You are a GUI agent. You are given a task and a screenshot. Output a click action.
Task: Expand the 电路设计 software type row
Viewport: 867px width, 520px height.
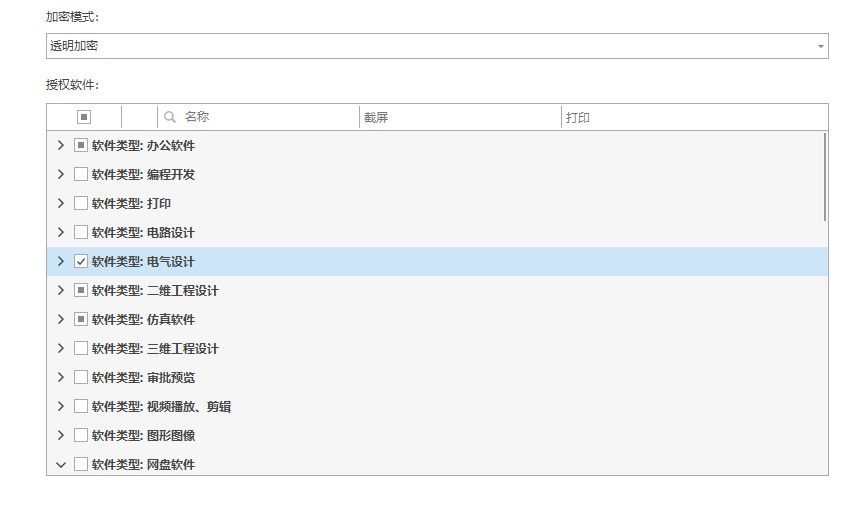coord(61,232)
